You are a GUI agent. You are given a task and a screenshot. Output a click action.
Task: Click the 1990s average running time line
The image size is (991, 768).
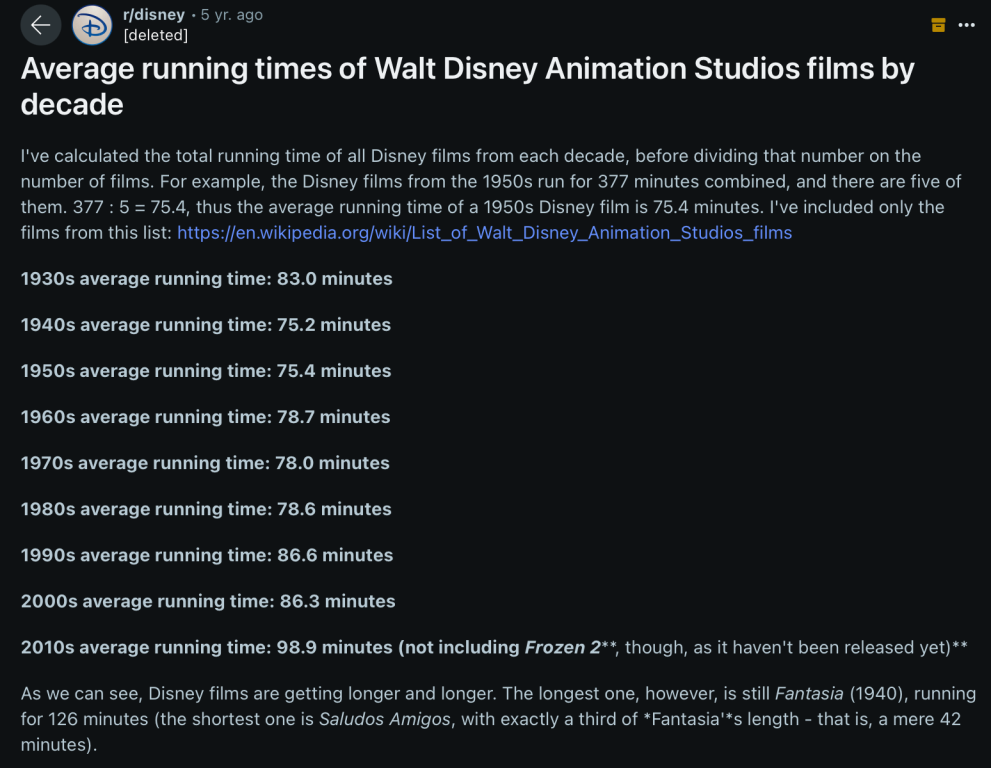(x=207, y=555)
